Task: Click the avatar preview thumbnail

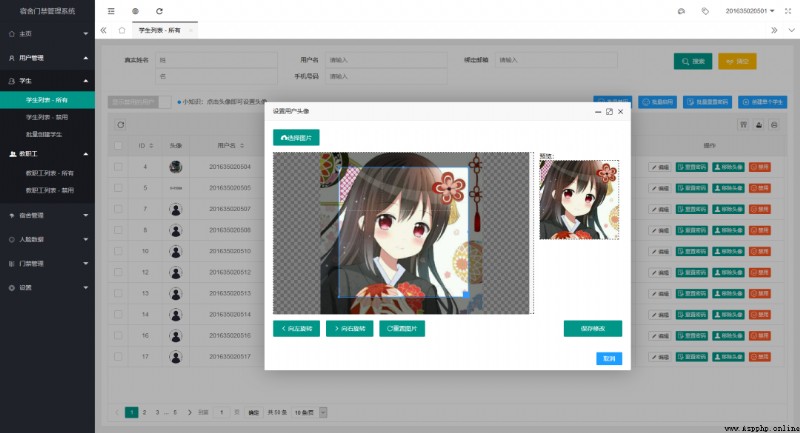Action: pos(579,199)
